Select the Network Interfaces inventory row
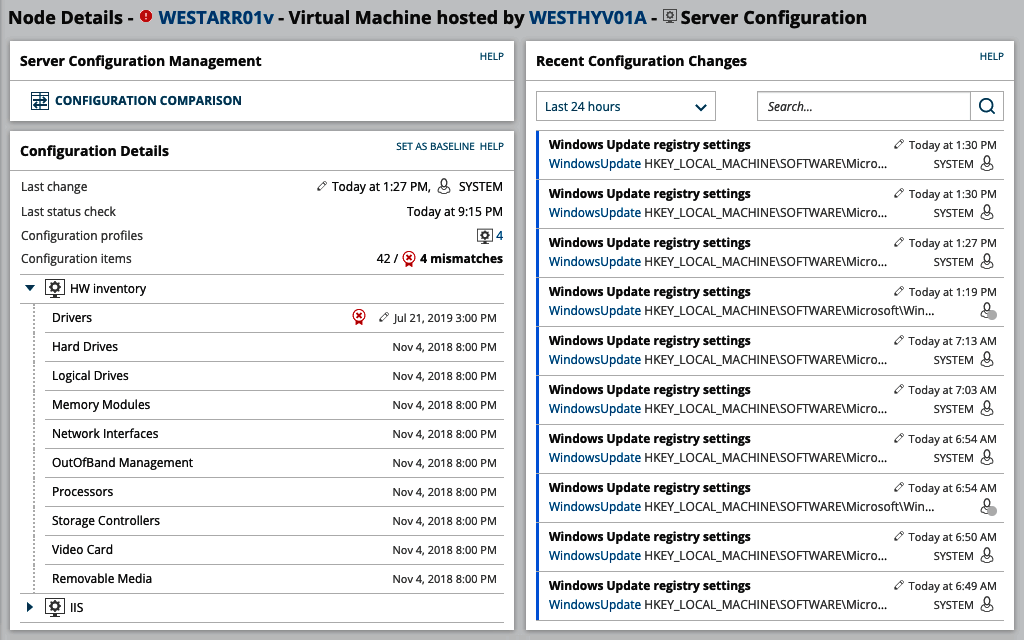 click(105, 434)
